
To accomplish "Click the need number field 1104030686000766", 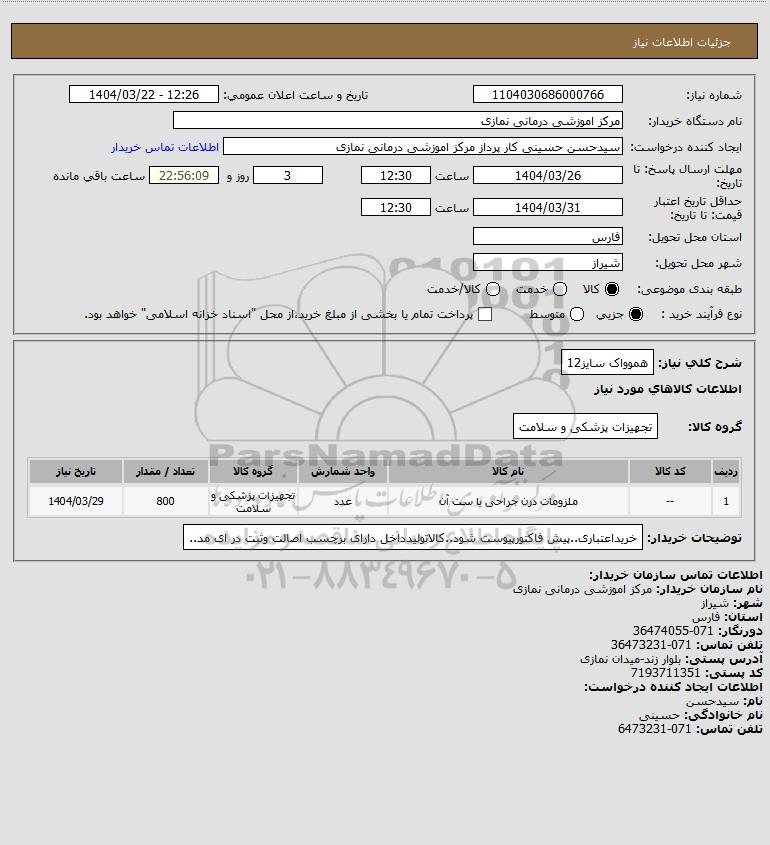I will [547, 94].
